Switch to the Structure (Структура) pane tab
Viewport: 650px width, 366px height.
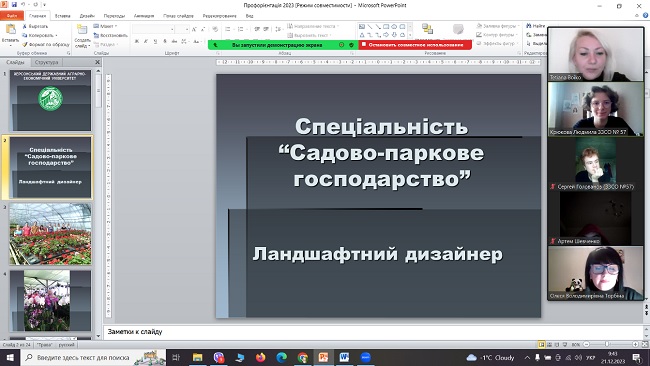[x=46, y=62]
